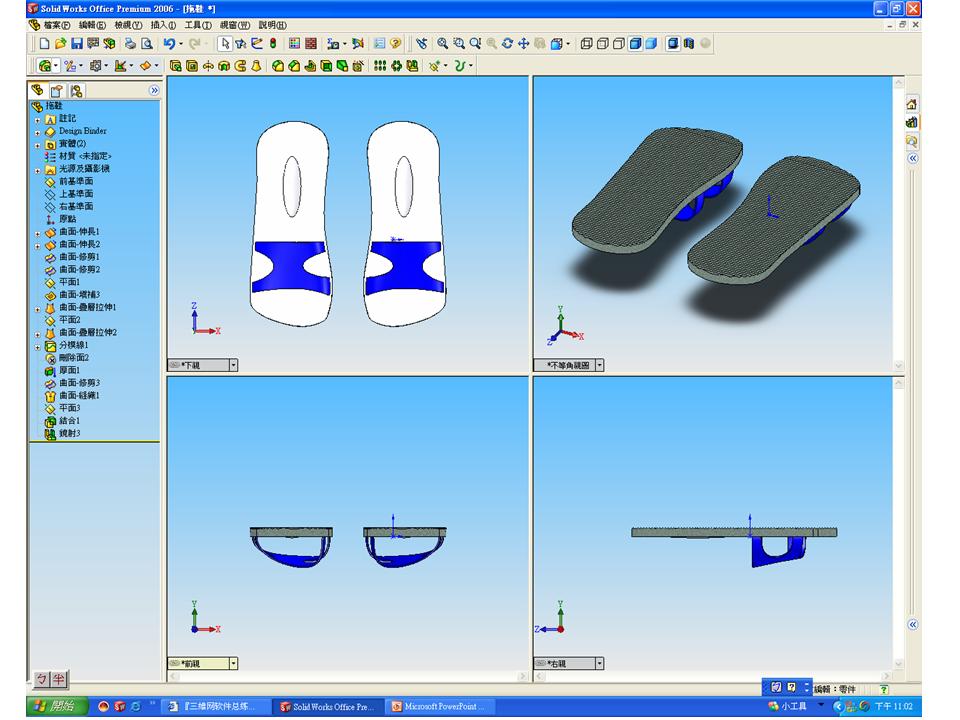Open SolidWorks Resources home icon in task pane
The image size is (960, 720).
tap(912, 104)
